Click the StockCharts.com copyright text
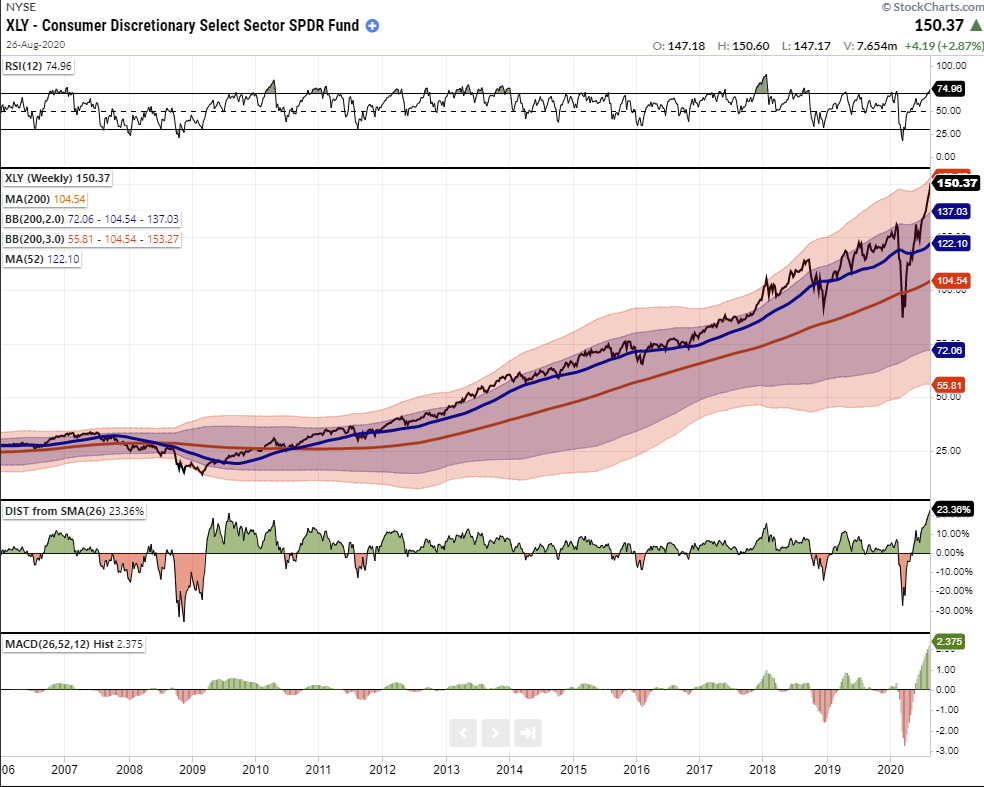Viewport: 984px width, 787px height. pyautogui.click(x=933, y=7)
